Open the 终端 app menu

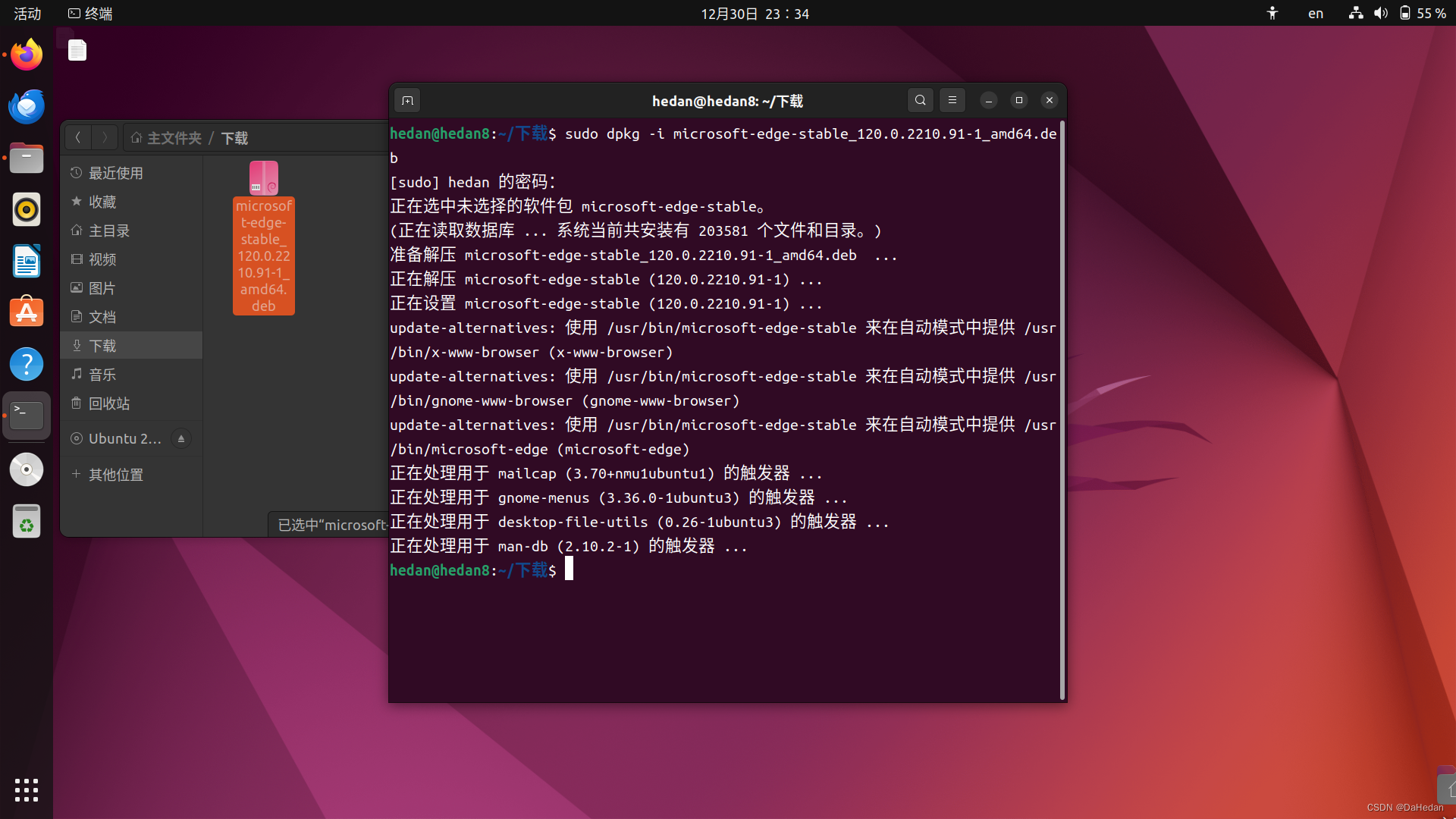[90, 14]
